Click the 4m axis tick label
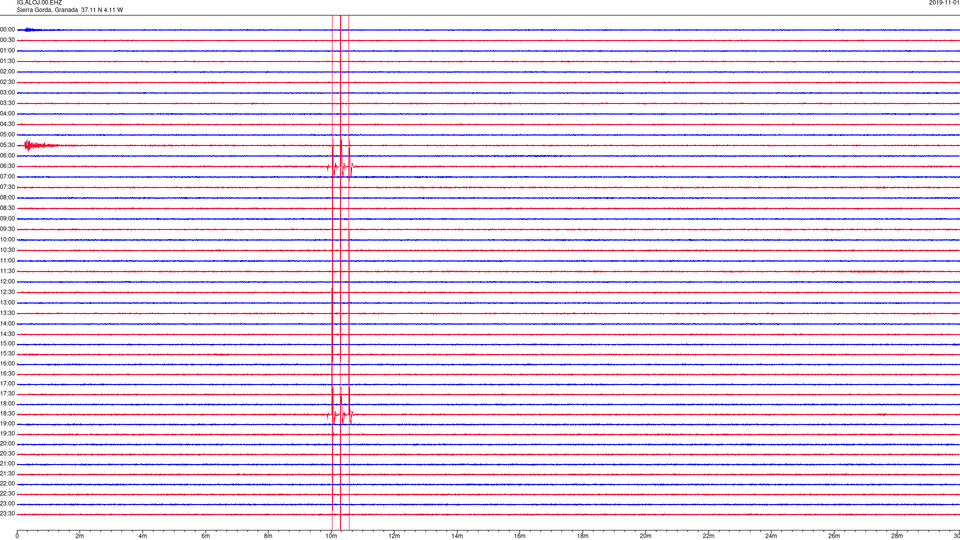 (x=143, y=536)
